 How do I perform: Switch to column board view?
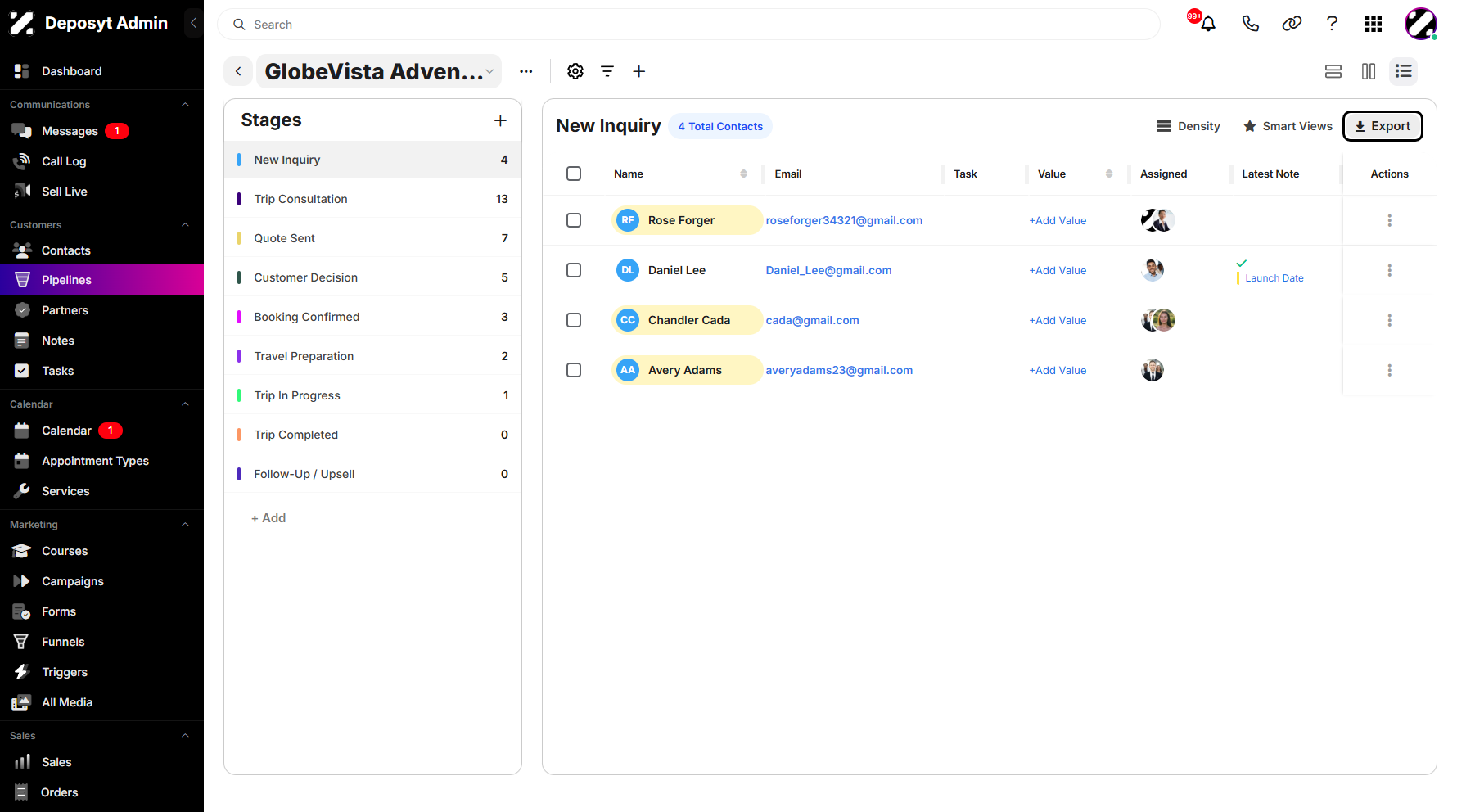tap(1369, 71)
